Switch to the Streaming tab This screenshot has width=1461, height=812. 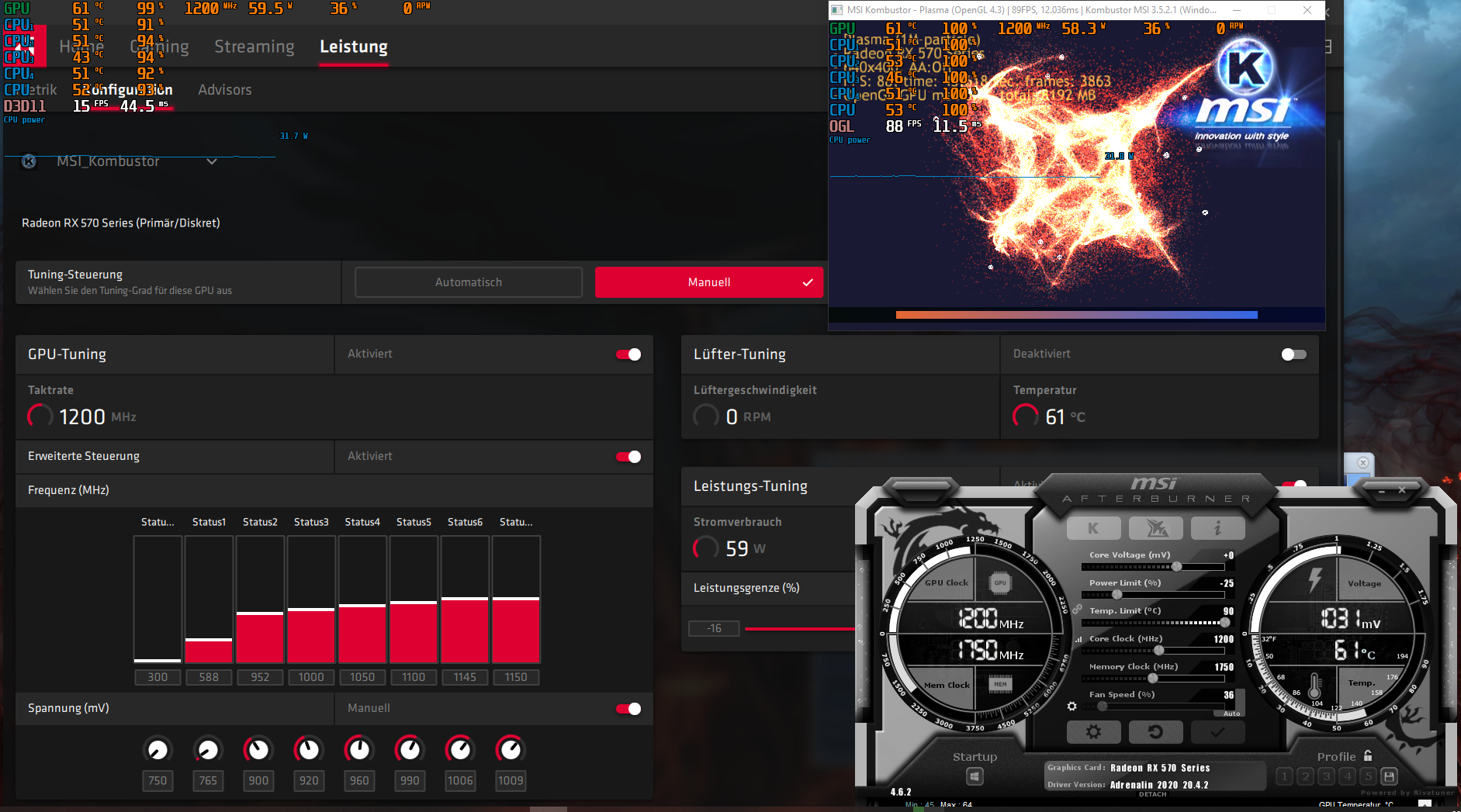[254, 47]
